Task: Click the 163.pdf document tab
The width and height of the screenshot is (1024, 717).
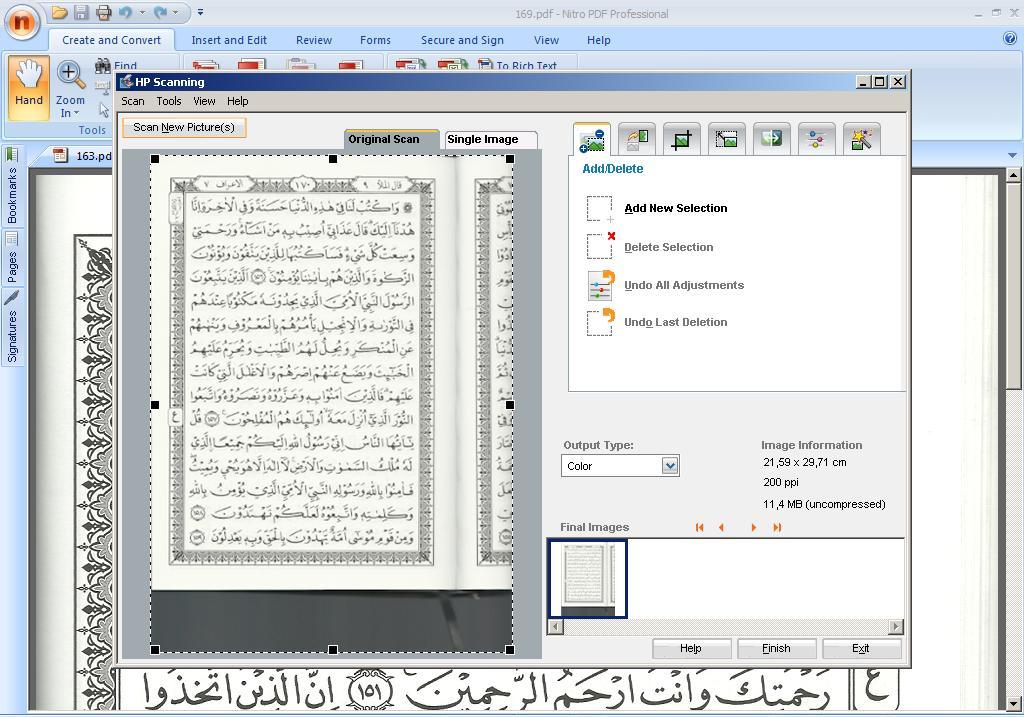Action: (x=84, y=156)
